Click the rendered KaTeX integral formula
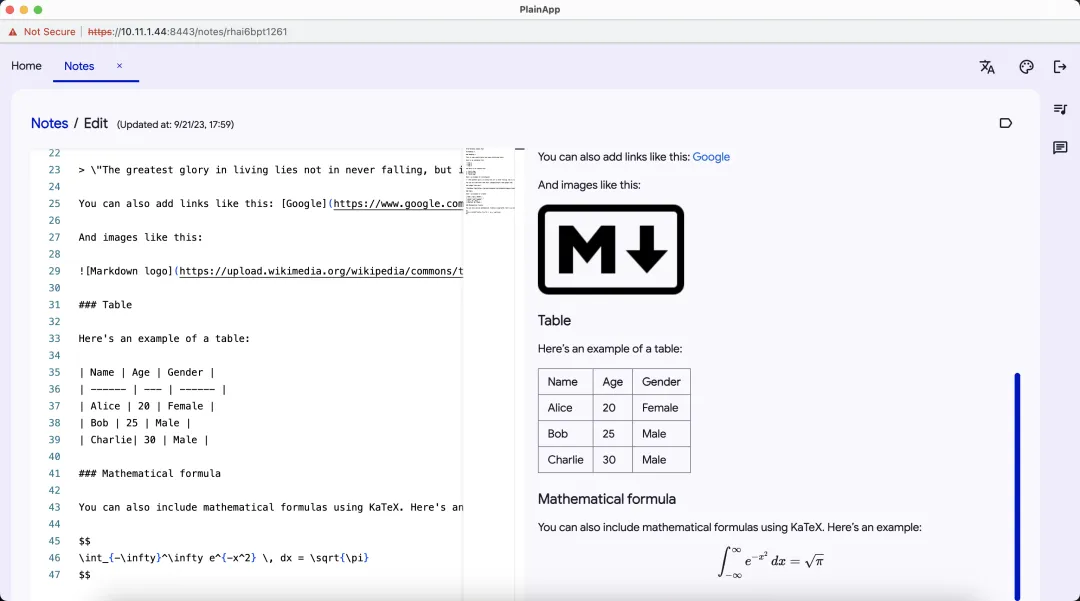The width and height of the screenshot is (1080, 601). coord(770,561)
